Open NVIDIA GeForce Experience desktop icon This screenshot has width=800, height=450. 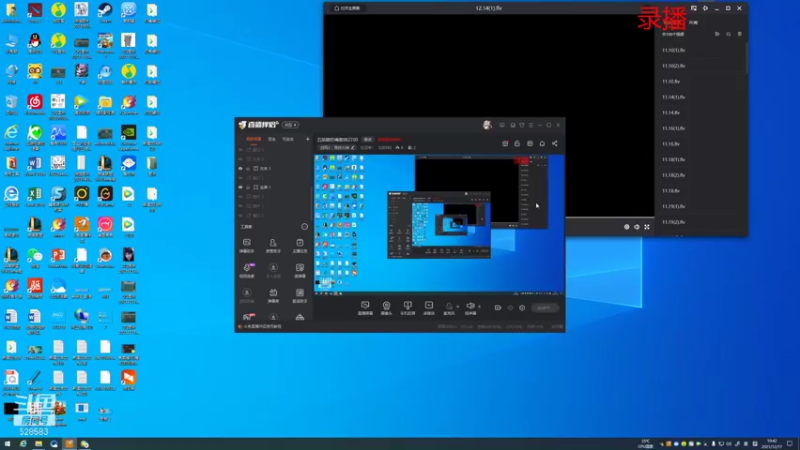coord(129,133)
